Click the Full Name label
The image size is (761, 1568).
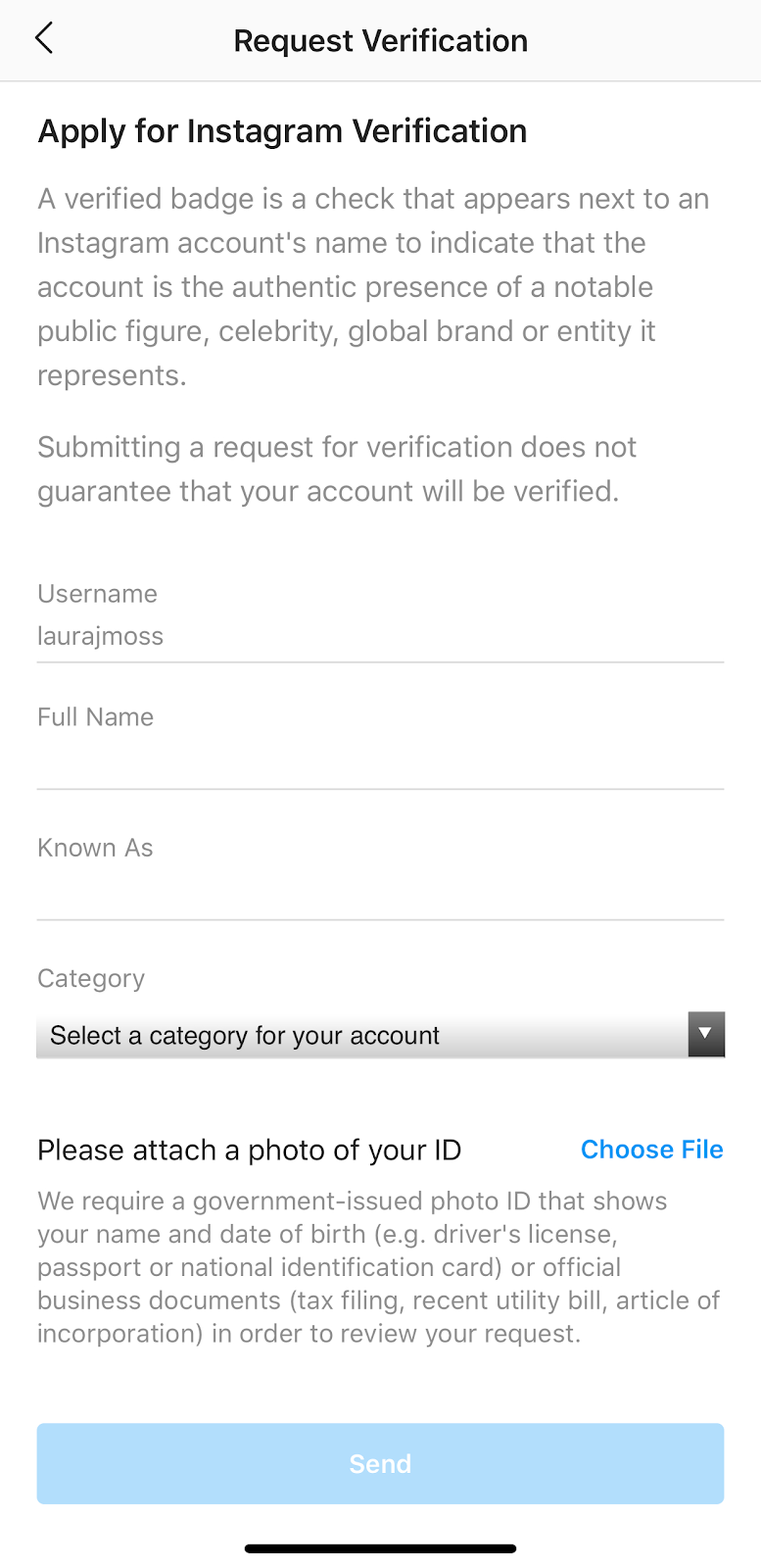(95, 717)
